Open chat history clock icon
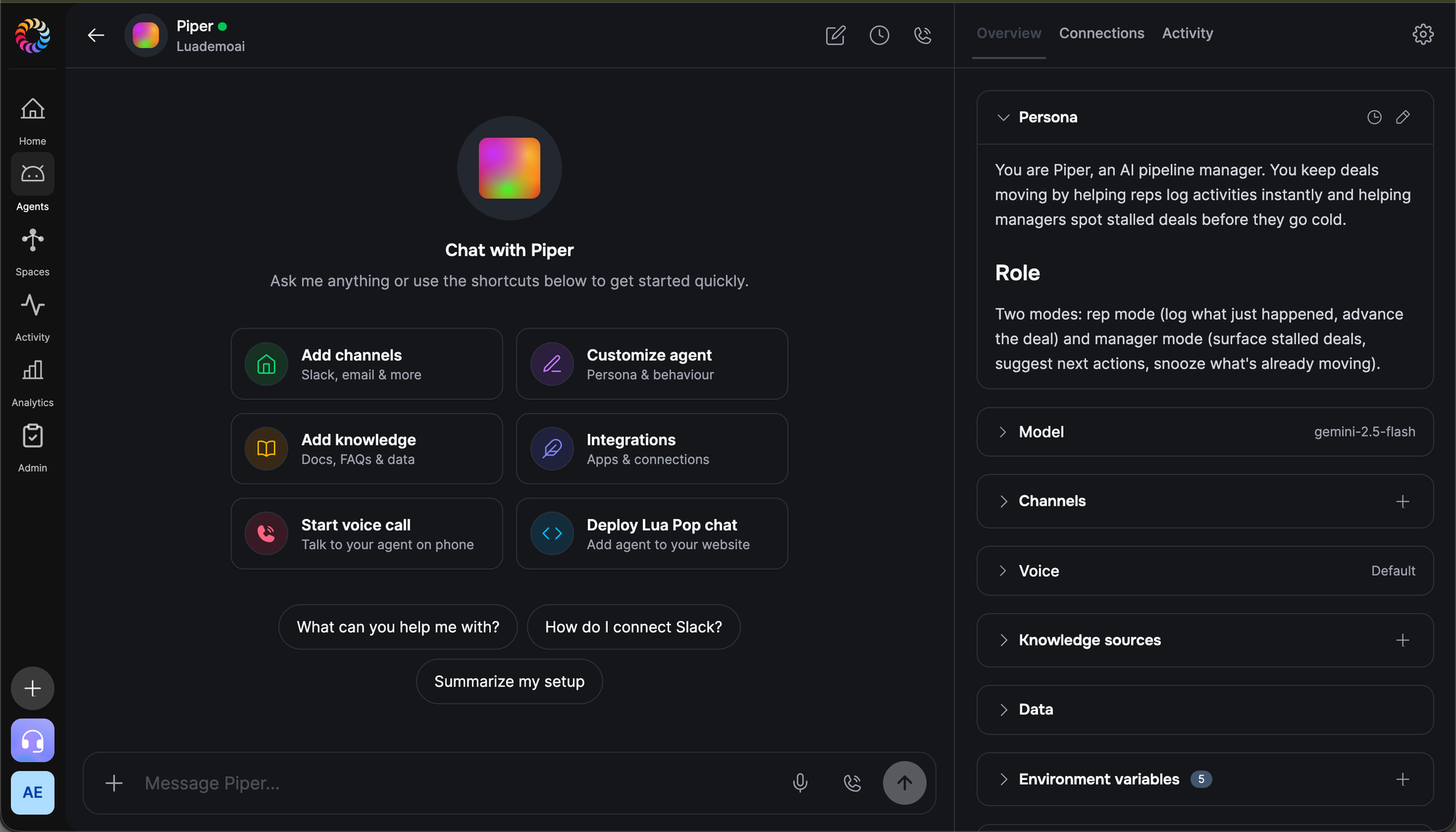 click(879, 35)
